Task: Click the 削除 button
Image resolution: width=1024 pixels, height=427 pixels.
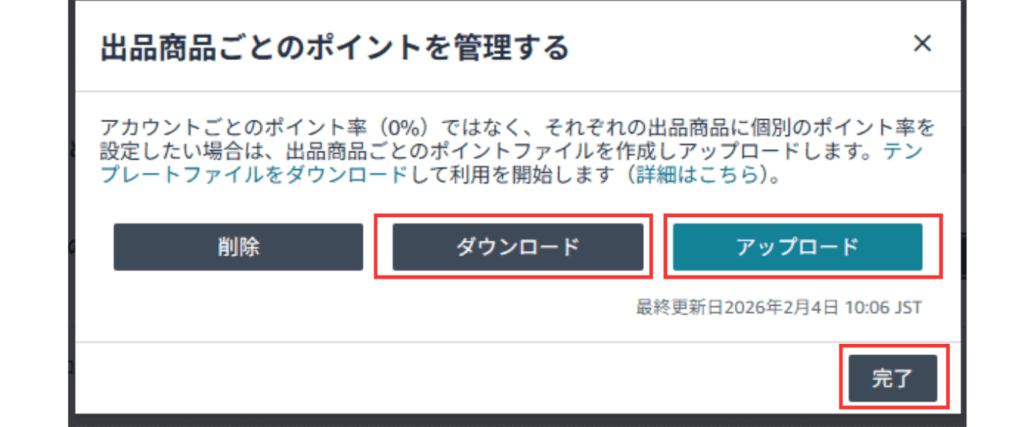Action: pos(238,247)
